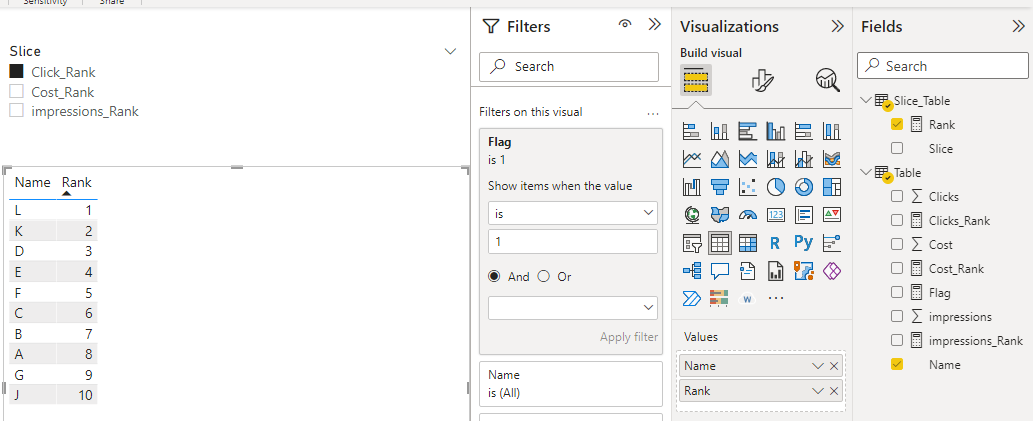Select the matrix visual
Image resolution: width=1033 pixels, height=421 pixels.
(x=748, y=243)
